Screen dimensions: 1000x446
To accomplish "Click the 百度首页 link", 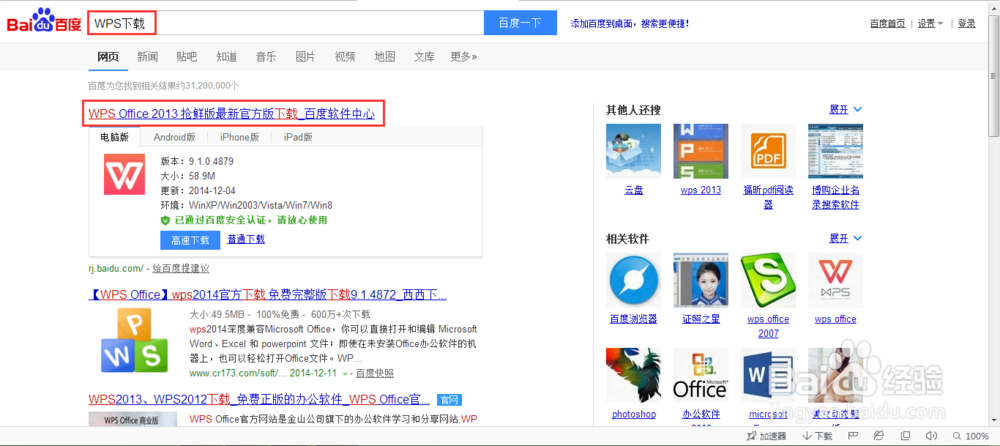I will (887, 24).
